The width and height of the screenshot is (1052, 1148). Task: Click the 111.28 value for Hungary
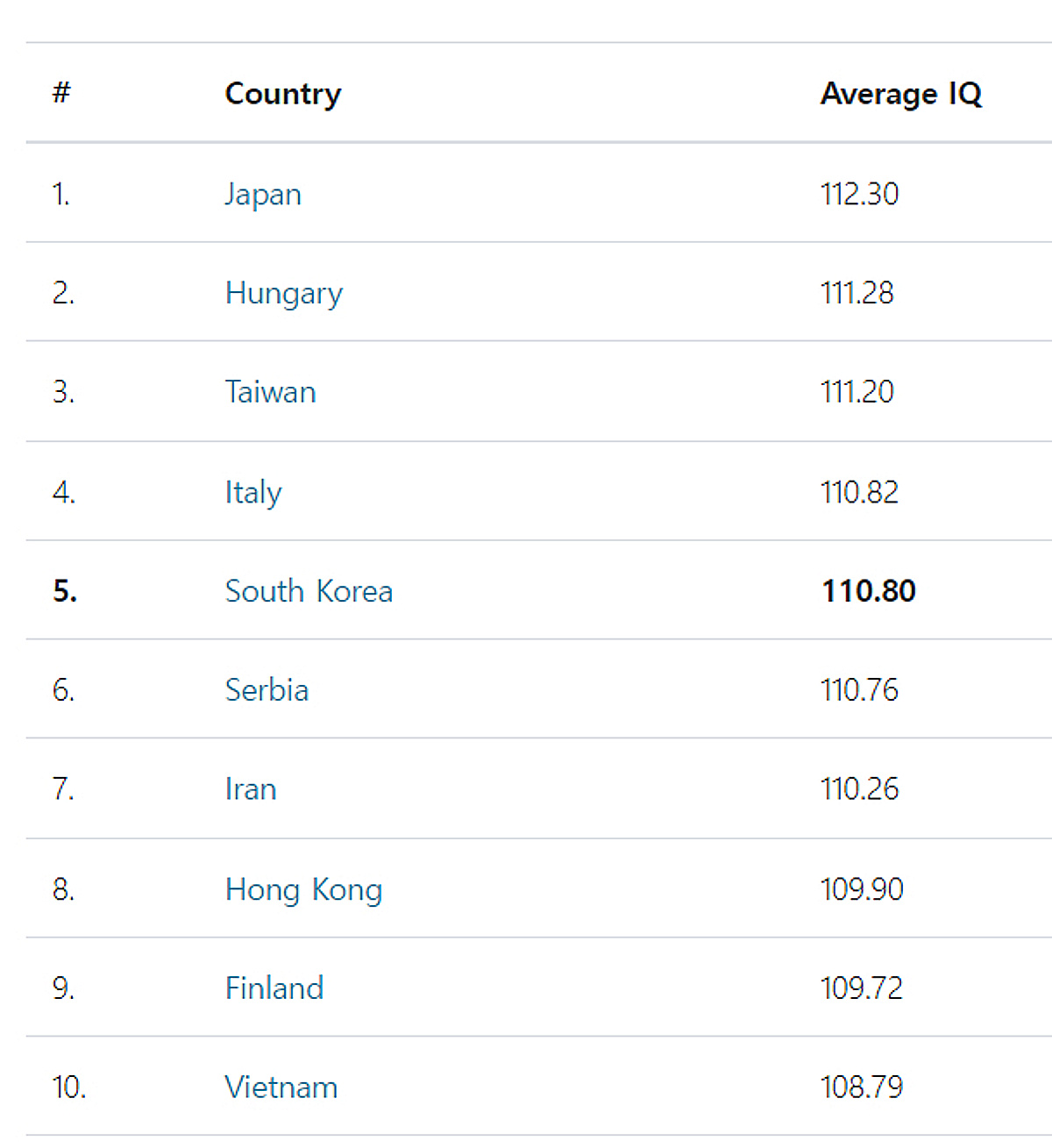tap(857, 293)
